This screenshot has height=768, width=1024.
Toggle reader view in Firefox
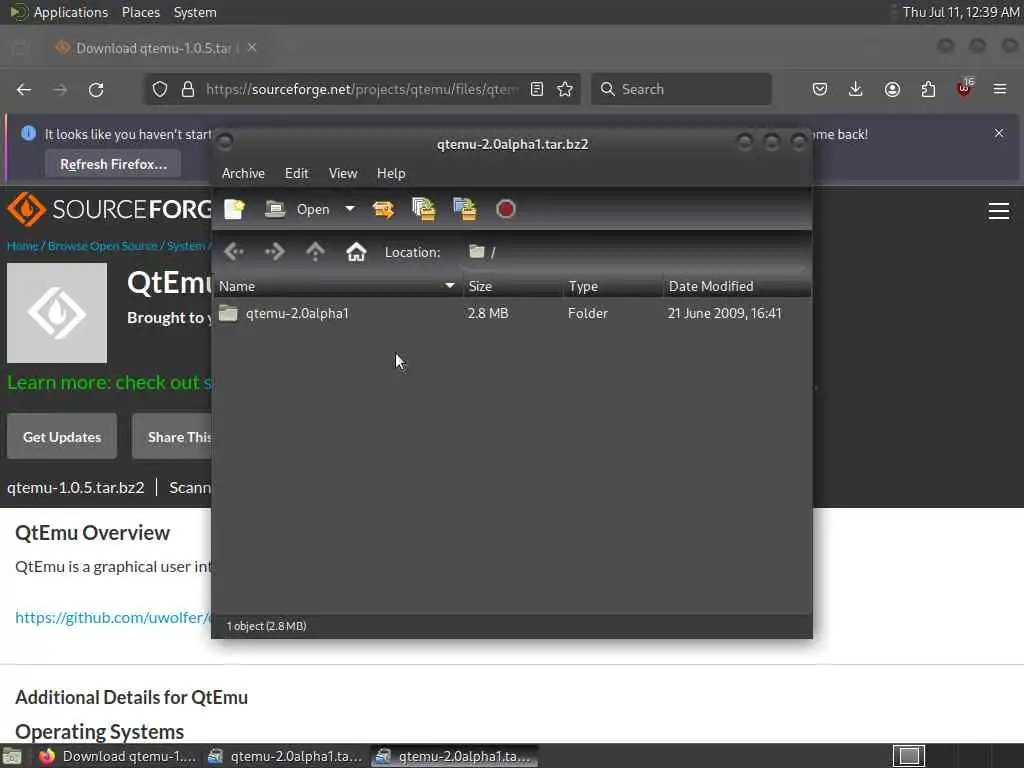(537, 89)
